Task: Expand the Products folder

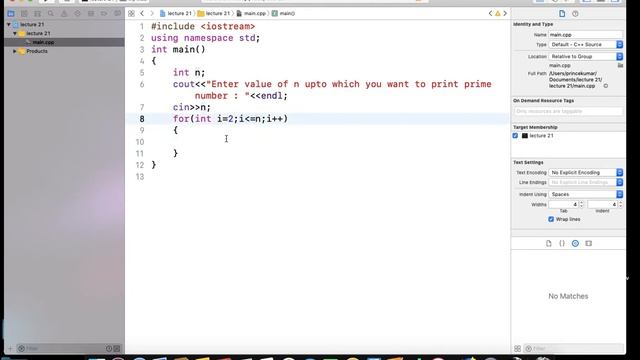Action: [x=15, y=51]
